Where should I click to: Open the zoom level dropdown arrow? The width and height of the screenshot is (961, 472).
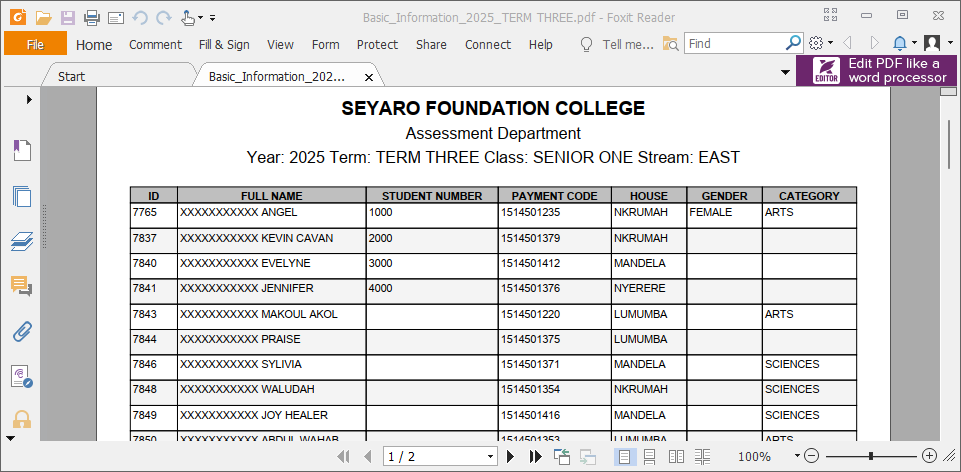797,455
